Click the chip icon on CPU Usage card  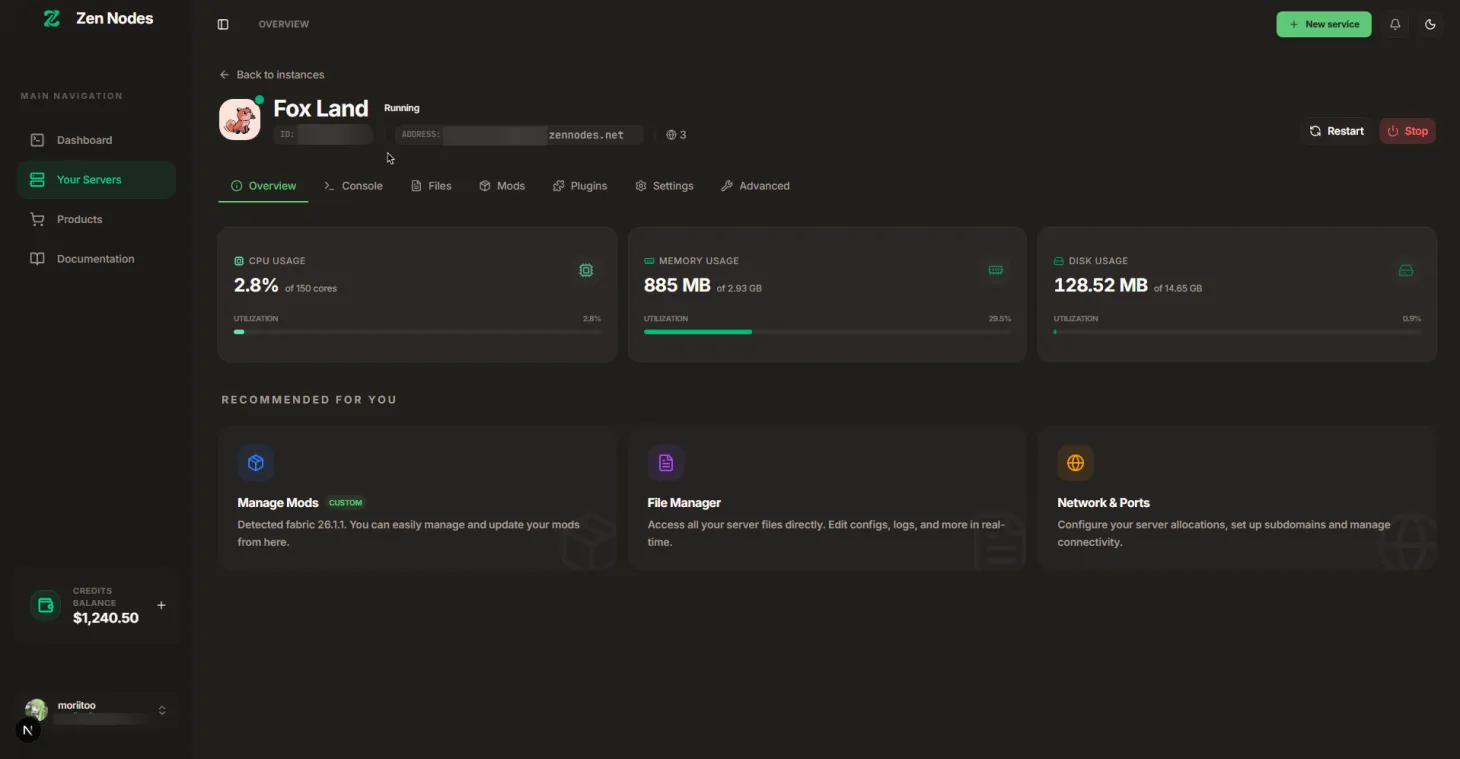tap(586, 270)
